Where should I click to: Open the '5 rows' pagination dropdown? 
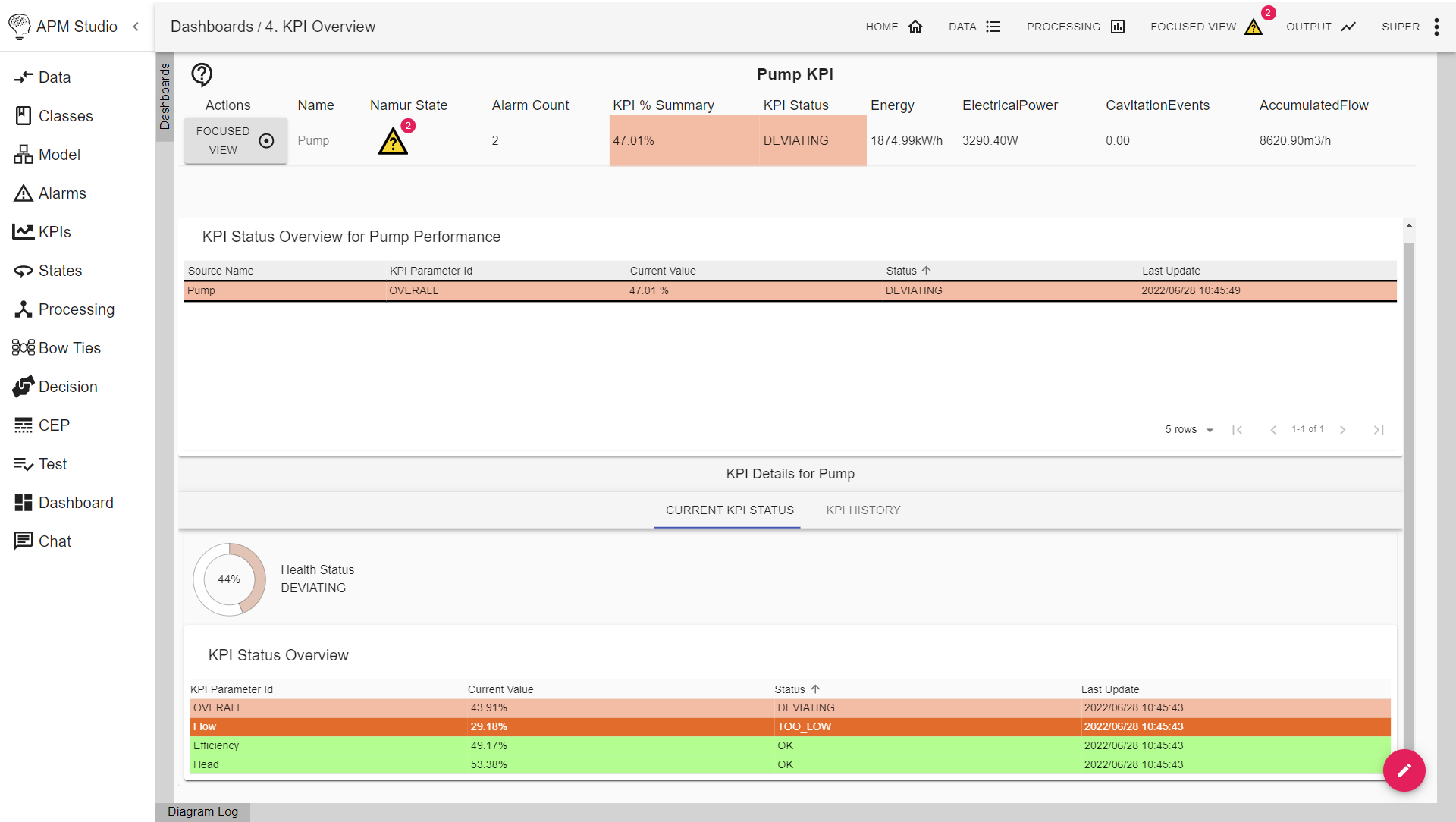pyautogui.click(x=1188, y=429)
